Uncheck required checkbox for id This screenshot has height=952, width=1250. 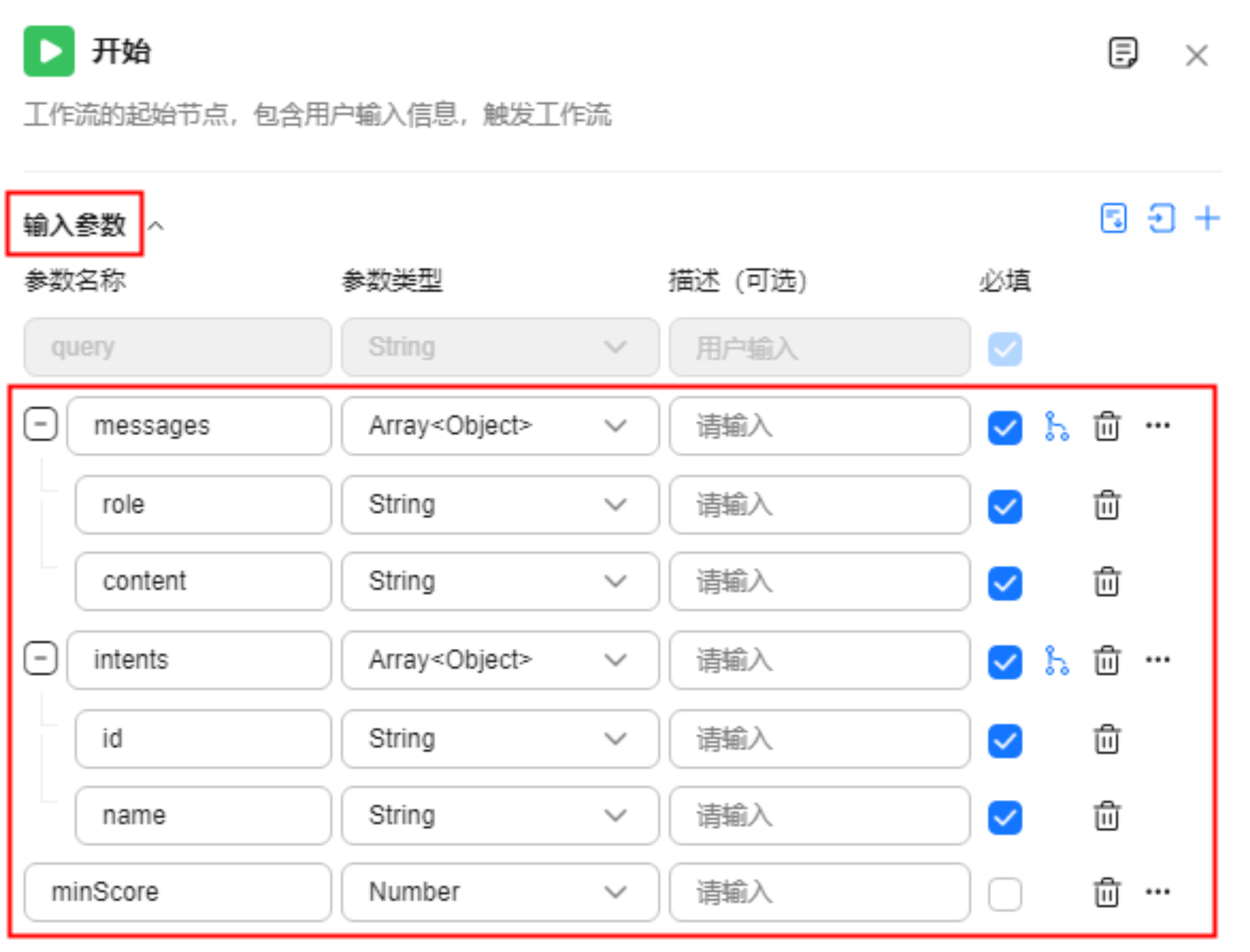[x=1005, y=741]
